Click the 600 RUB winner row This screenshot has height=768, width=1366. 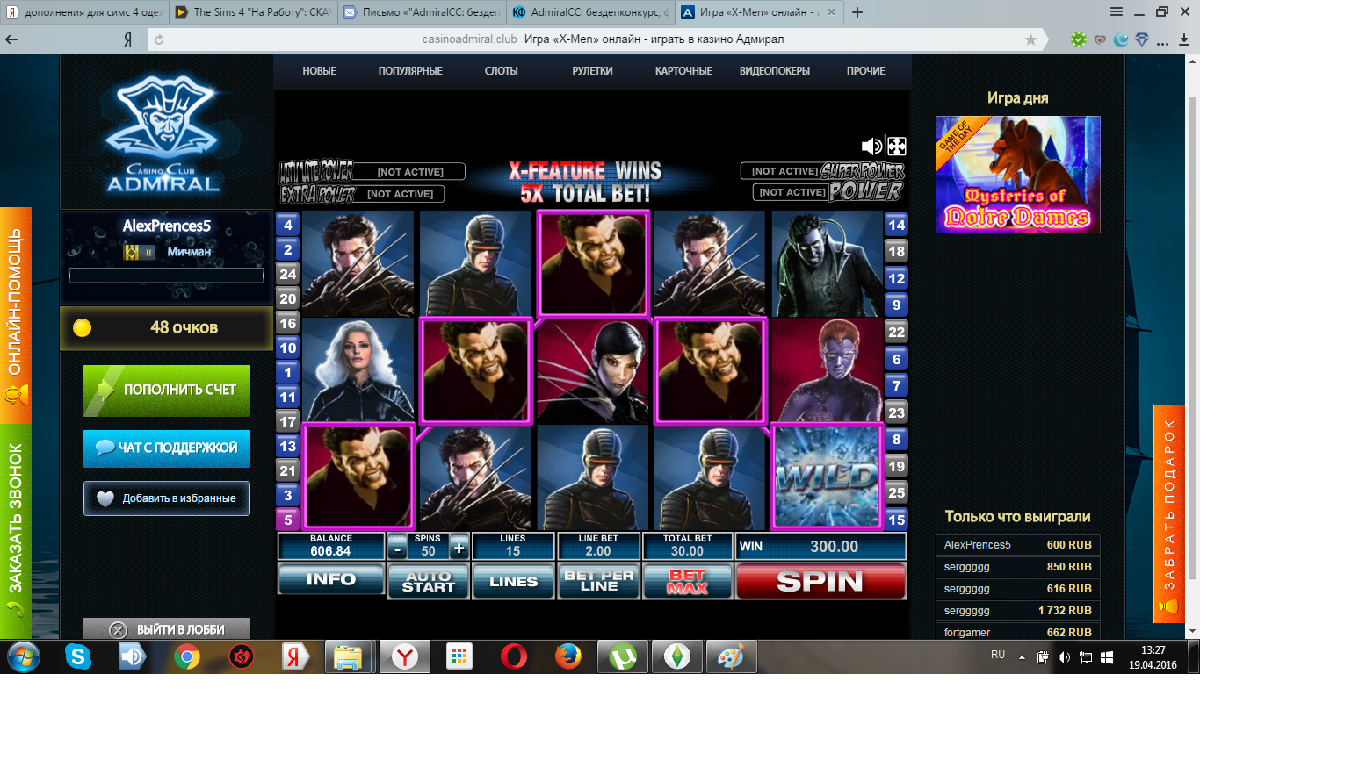coord(1018,545)
